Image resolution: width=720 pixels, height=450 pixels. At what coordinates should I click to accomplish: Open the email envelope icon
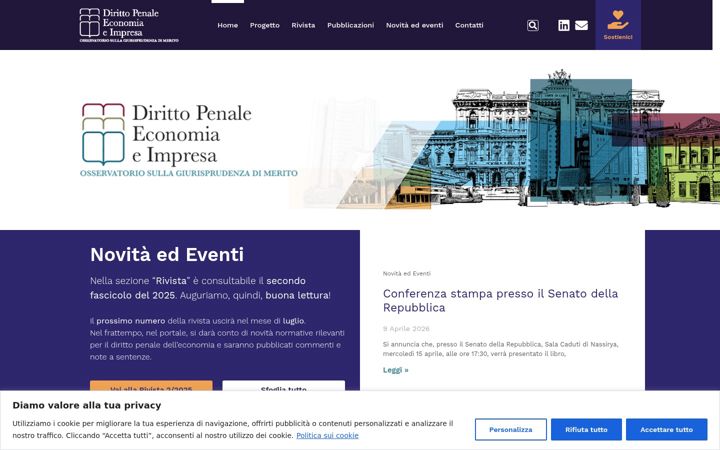pyautogui.click(x=581, y=25)
